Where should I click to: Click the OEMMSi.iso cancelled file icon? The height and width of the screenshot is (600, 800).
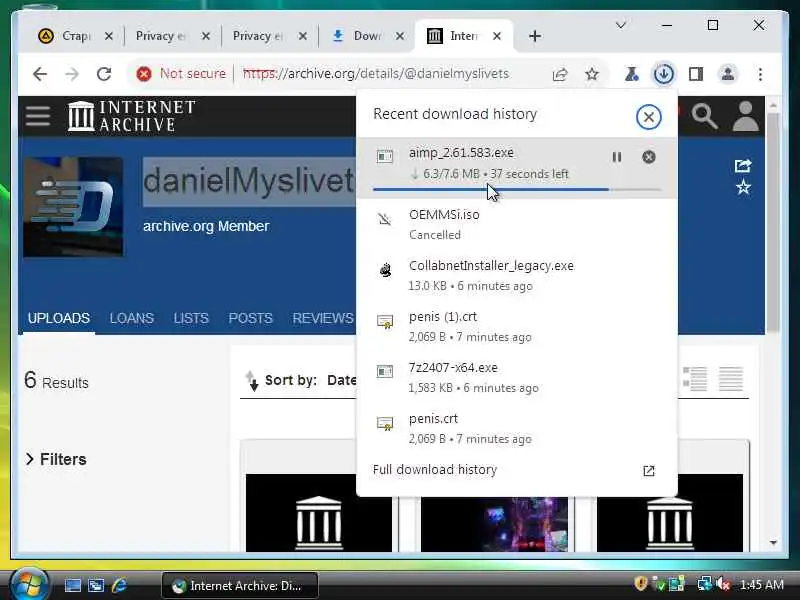(385, 219)
